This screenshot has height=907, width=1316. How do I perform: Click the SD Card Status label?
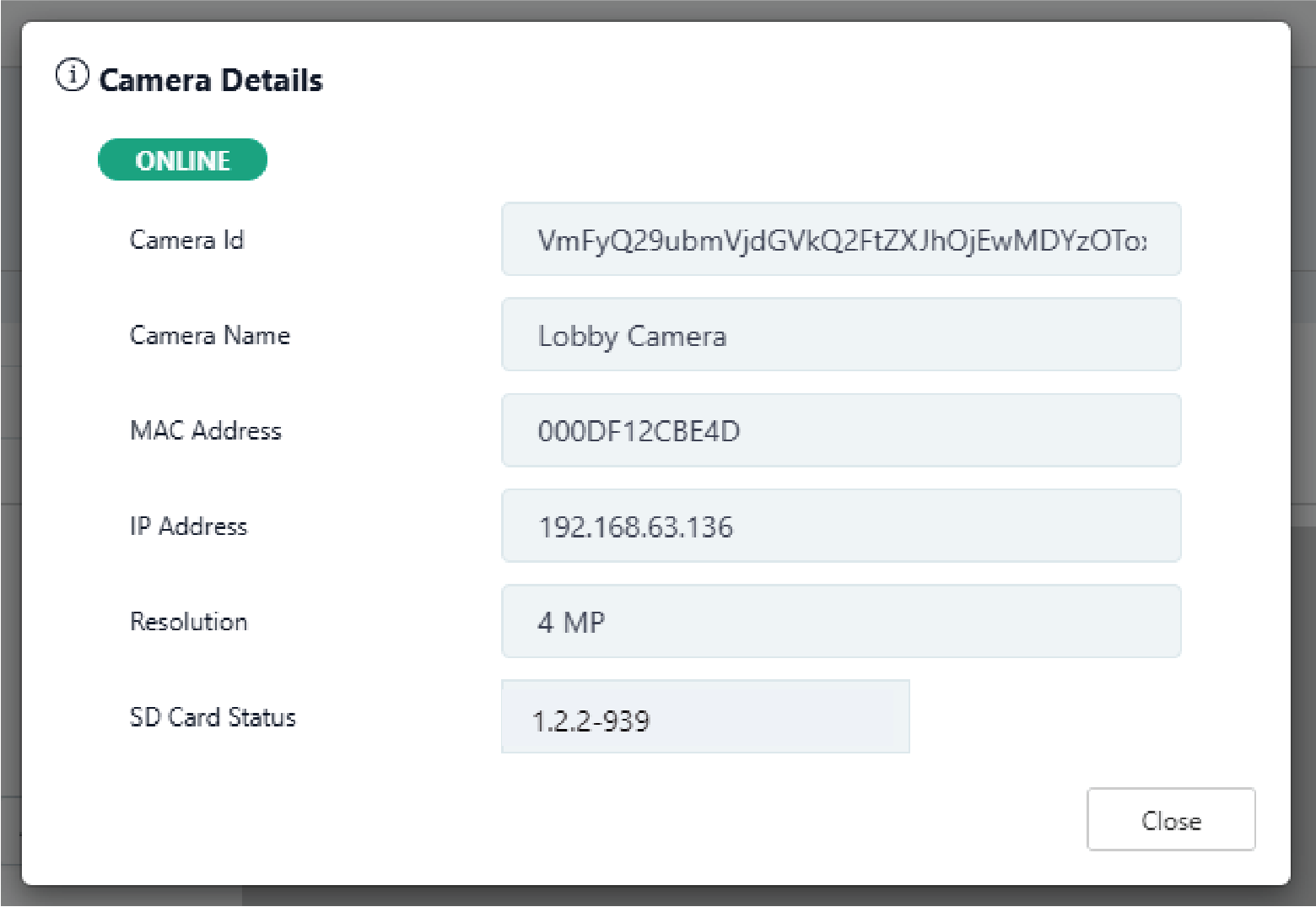[213, 717]
